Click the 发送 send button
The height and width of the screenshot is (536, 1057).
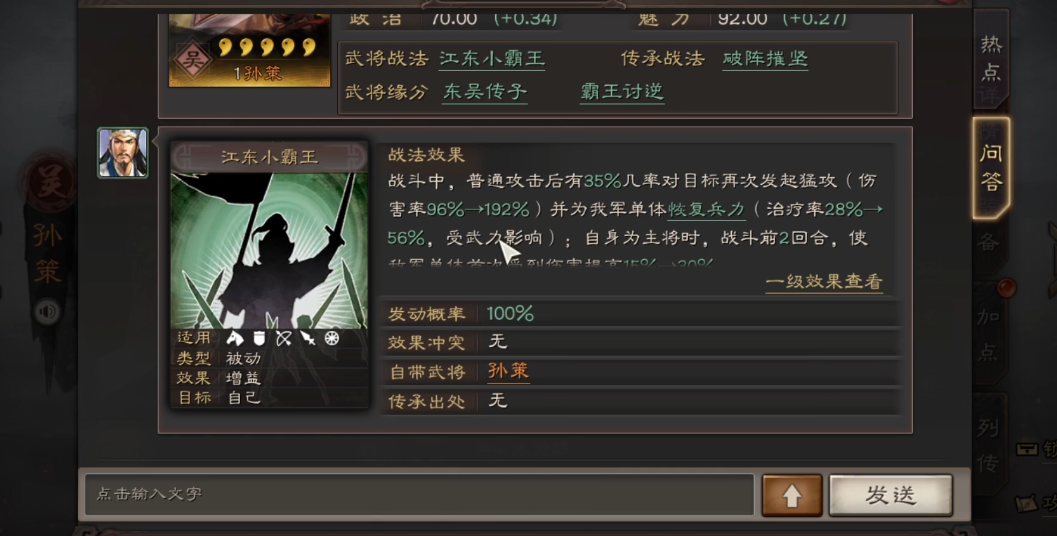[x=890, y=496]
